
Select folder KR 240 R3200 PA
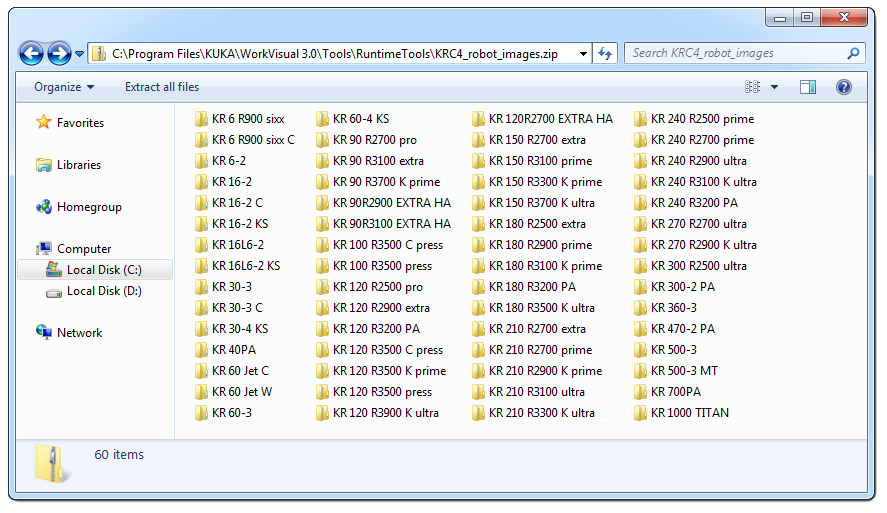[x=686, y=203]
